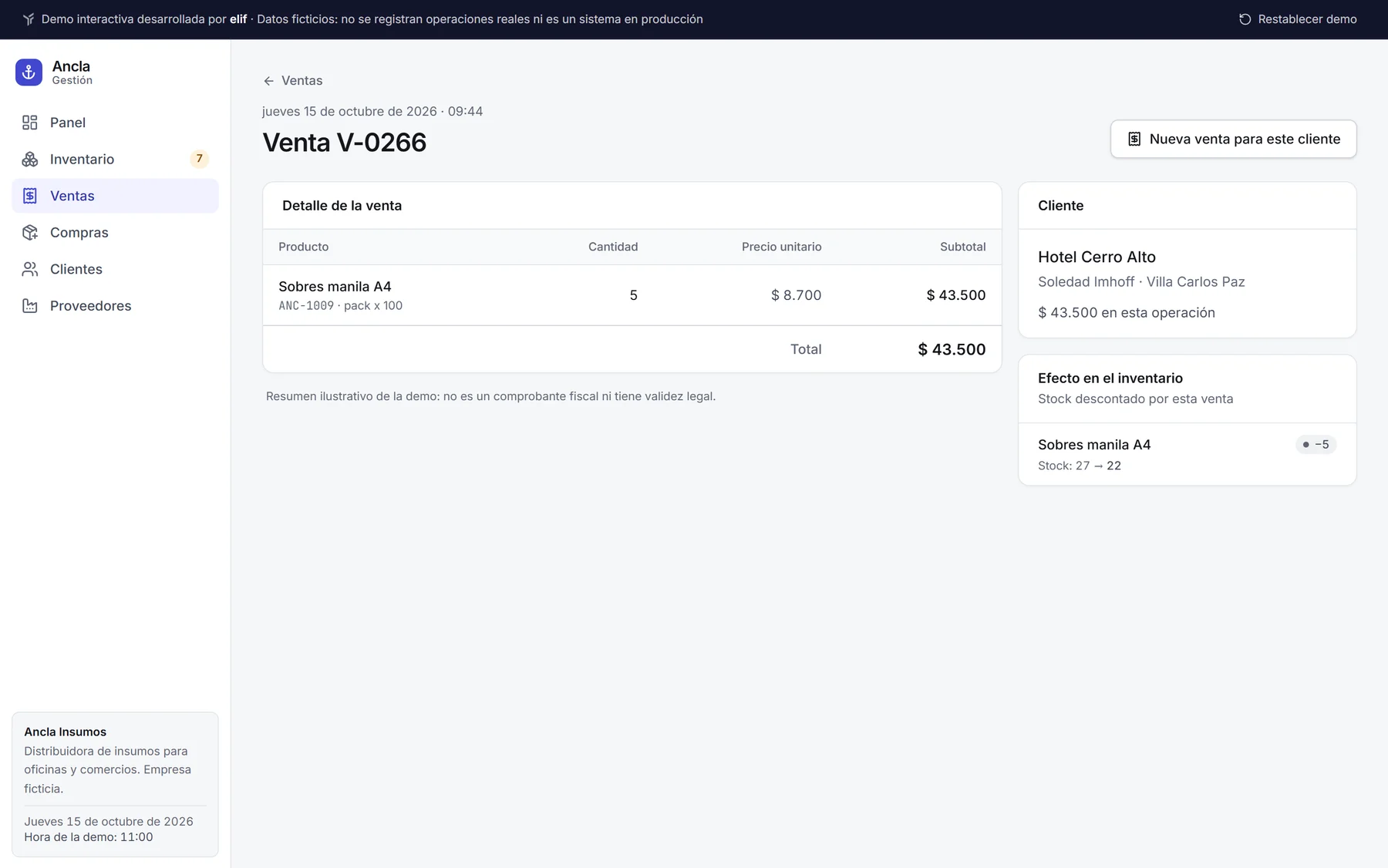The height and width of the screenshot is (868, 1388).
Task: Click the Efecto en el inventario heading
Action: 1110,378
